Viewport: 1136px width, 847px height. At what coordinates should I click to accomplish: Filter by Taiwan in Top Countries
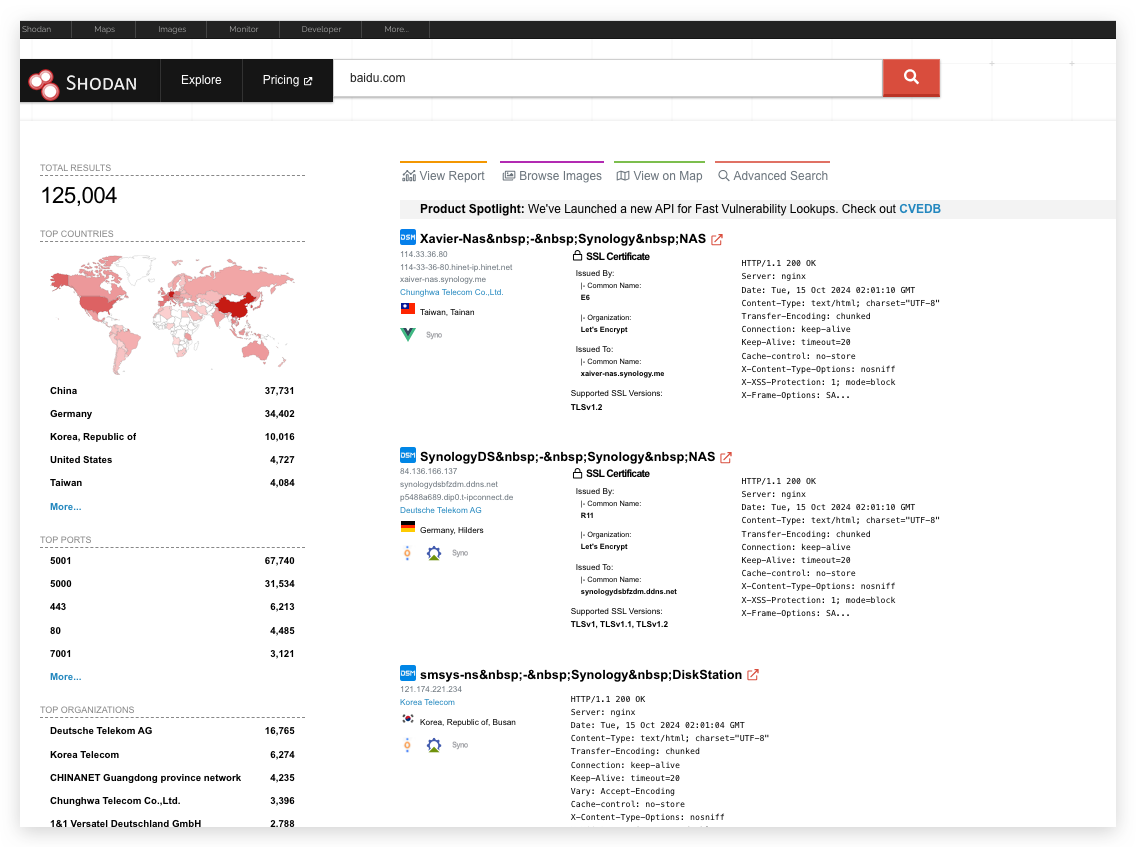[x=172, y=483]
